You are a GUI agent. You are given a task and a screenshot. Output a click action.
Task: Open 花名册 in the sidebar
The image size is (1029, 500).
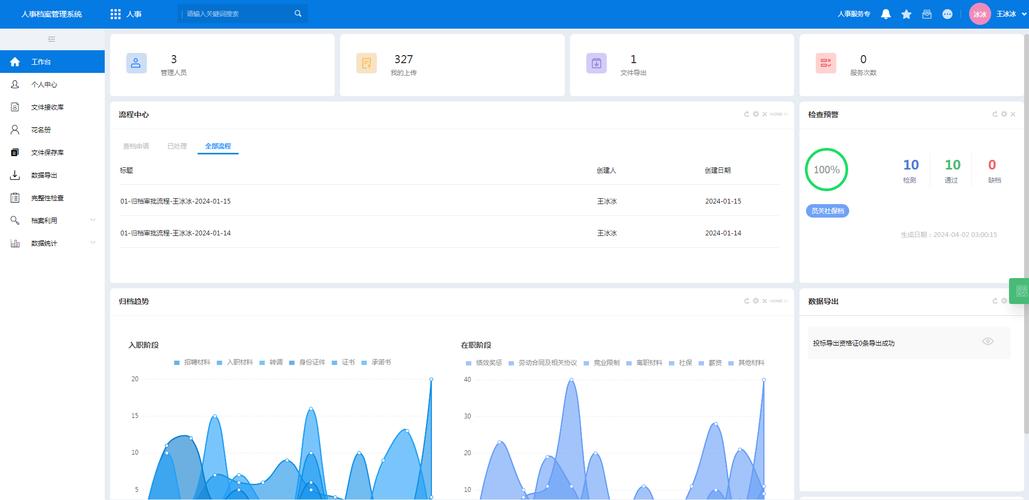41,129
